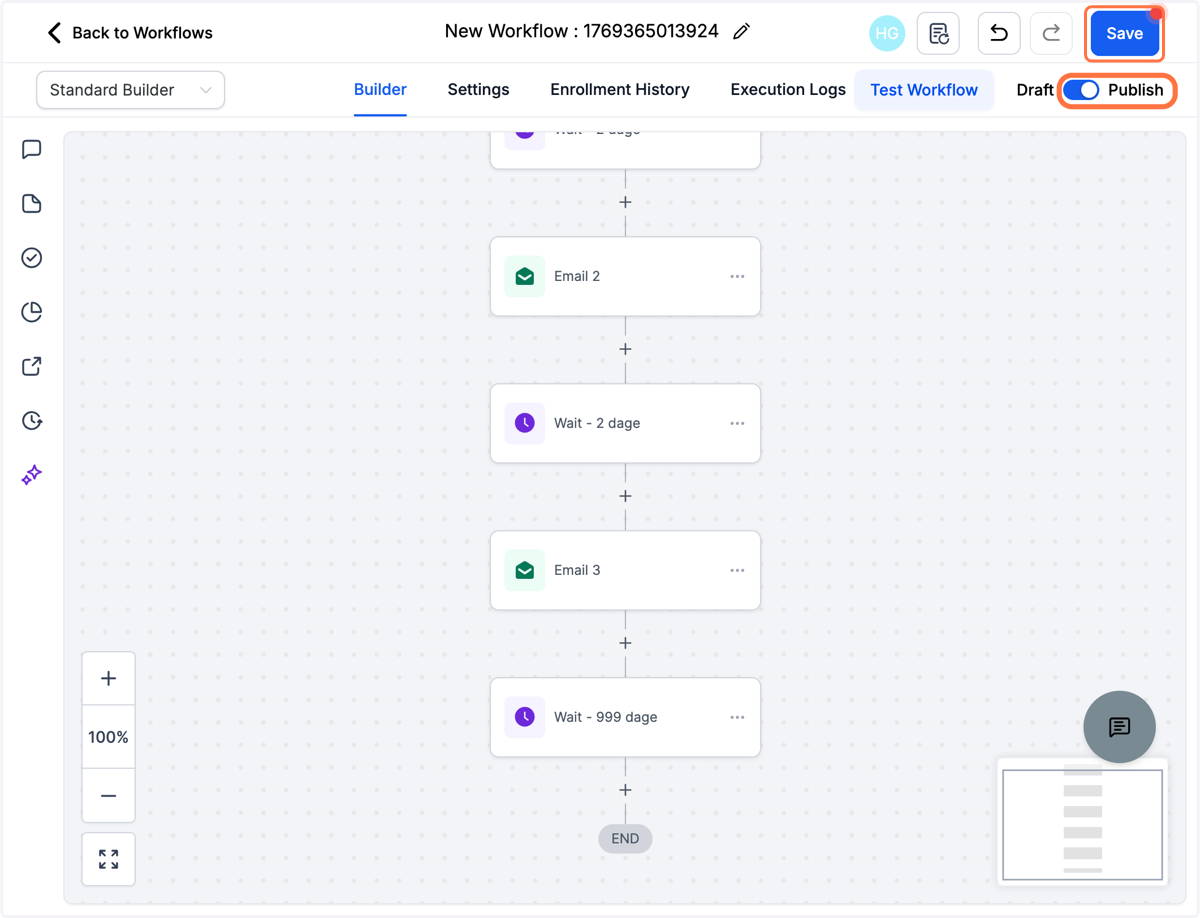
Task: Select the Email 2 action node
Action: pos(625,276)
